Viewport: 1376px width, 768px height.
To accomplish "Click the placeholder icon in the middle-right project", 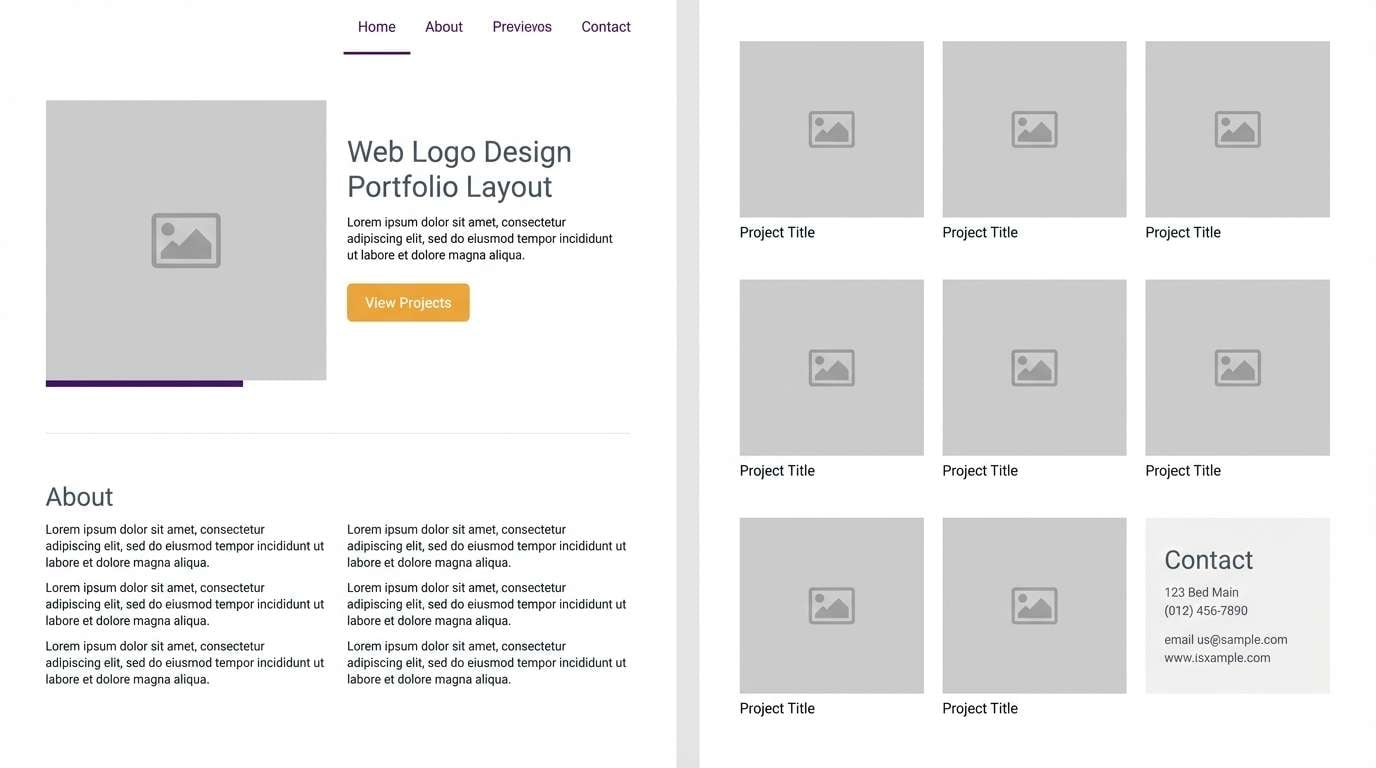I will tap(1237, 367).
